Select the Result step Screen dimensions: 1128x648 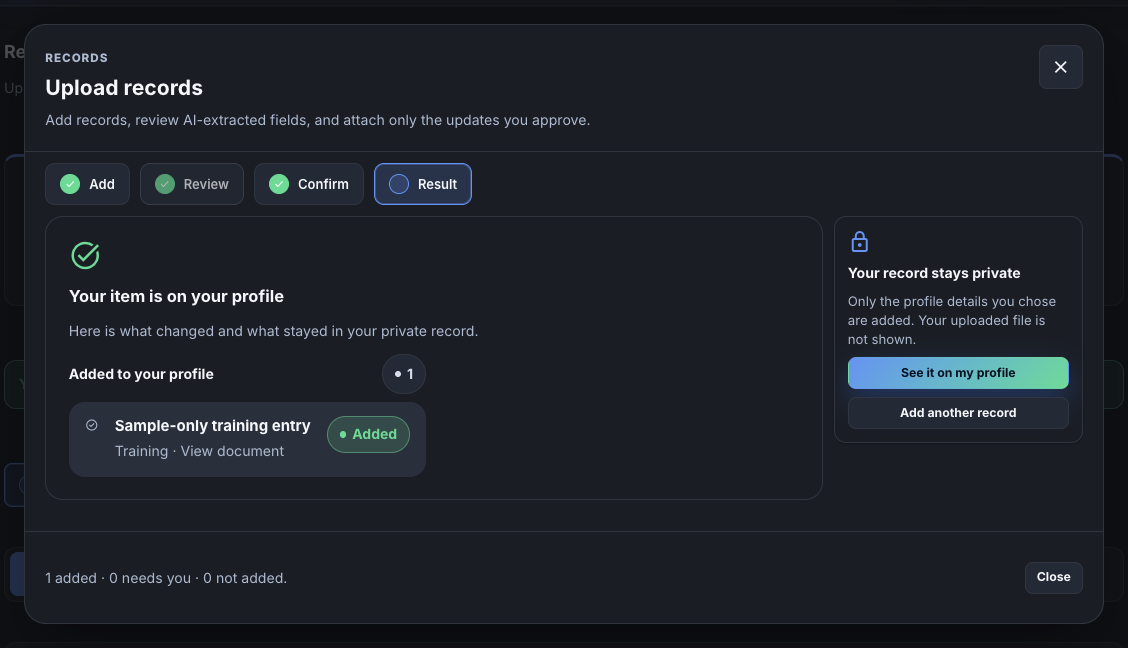tap(423, 184)
